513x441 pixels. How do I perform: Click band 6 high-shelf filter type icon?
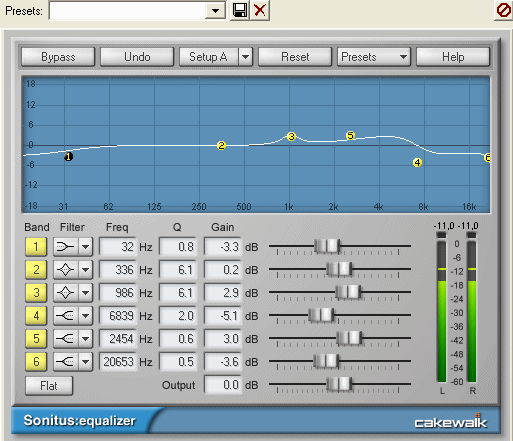(x=66, y=362)
